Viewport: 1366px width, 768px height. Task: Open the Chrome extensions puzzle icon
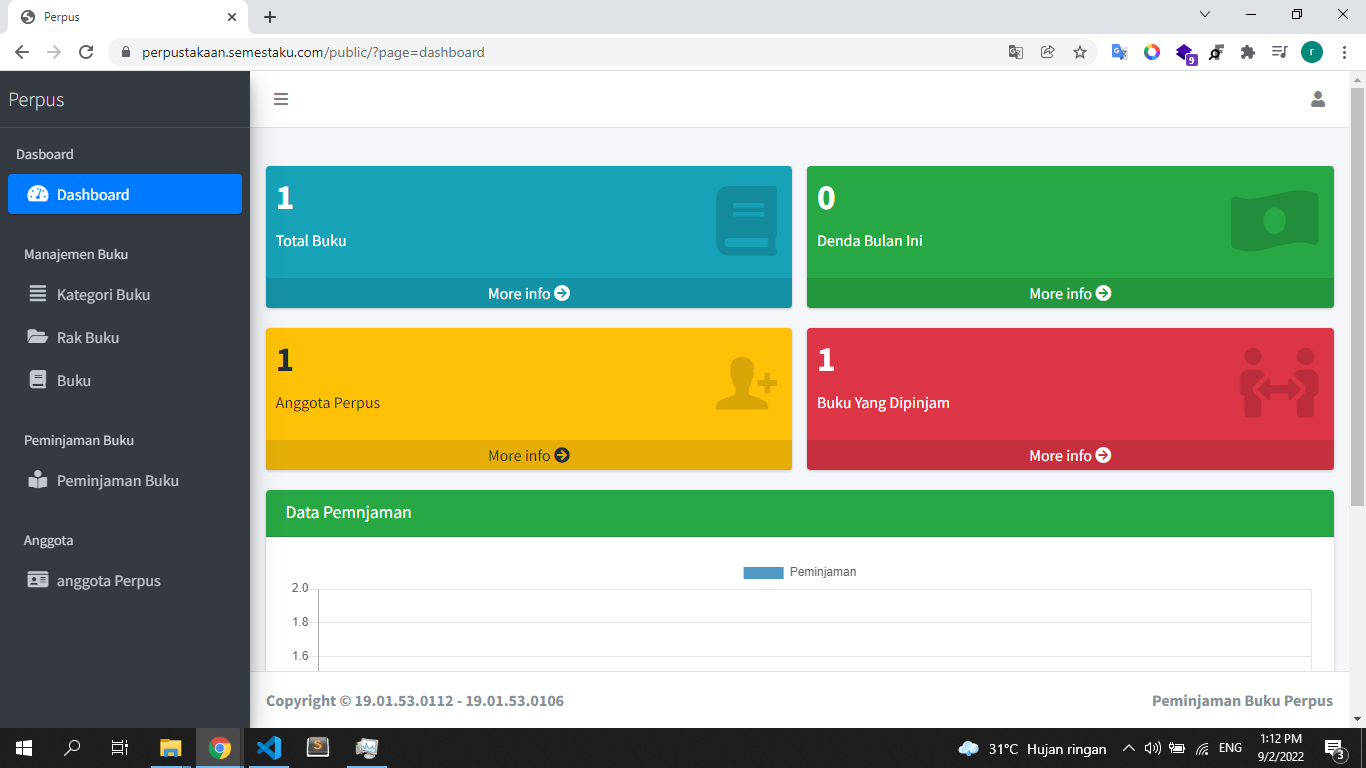1247,52
